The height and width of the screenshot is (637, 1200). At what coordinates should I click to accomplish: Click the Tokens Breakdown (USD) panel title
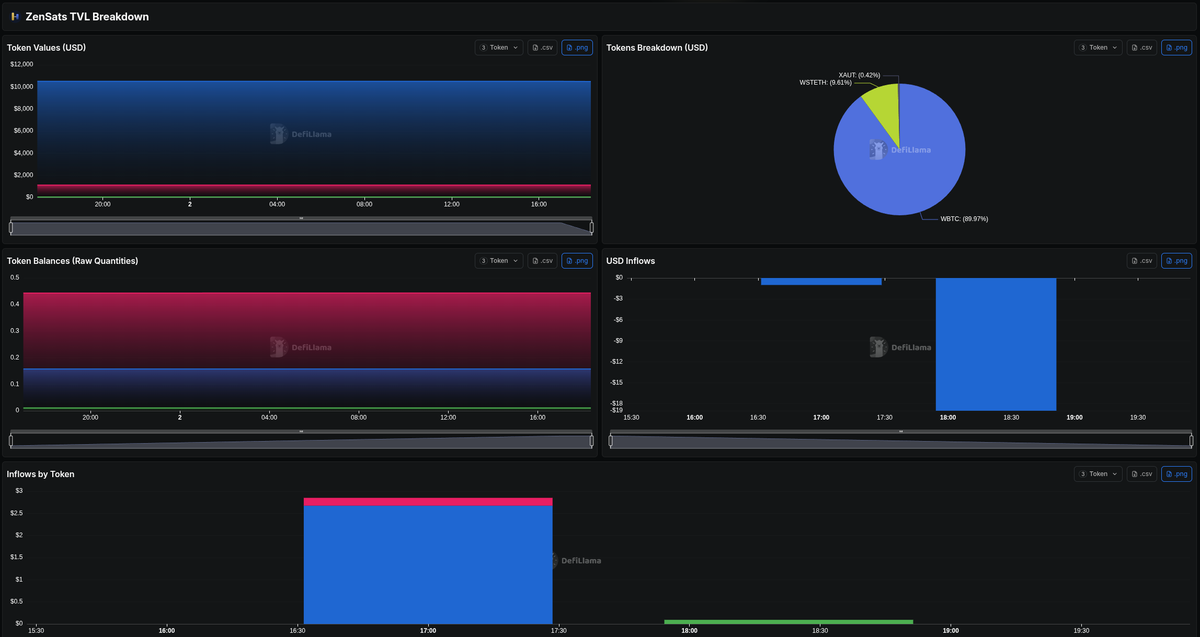[656, 47]
